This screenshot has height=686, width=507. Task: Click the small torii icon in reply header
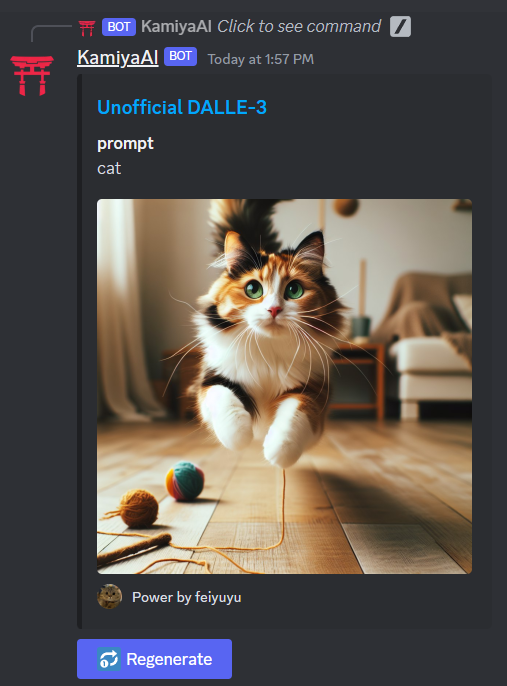point(87,28)
